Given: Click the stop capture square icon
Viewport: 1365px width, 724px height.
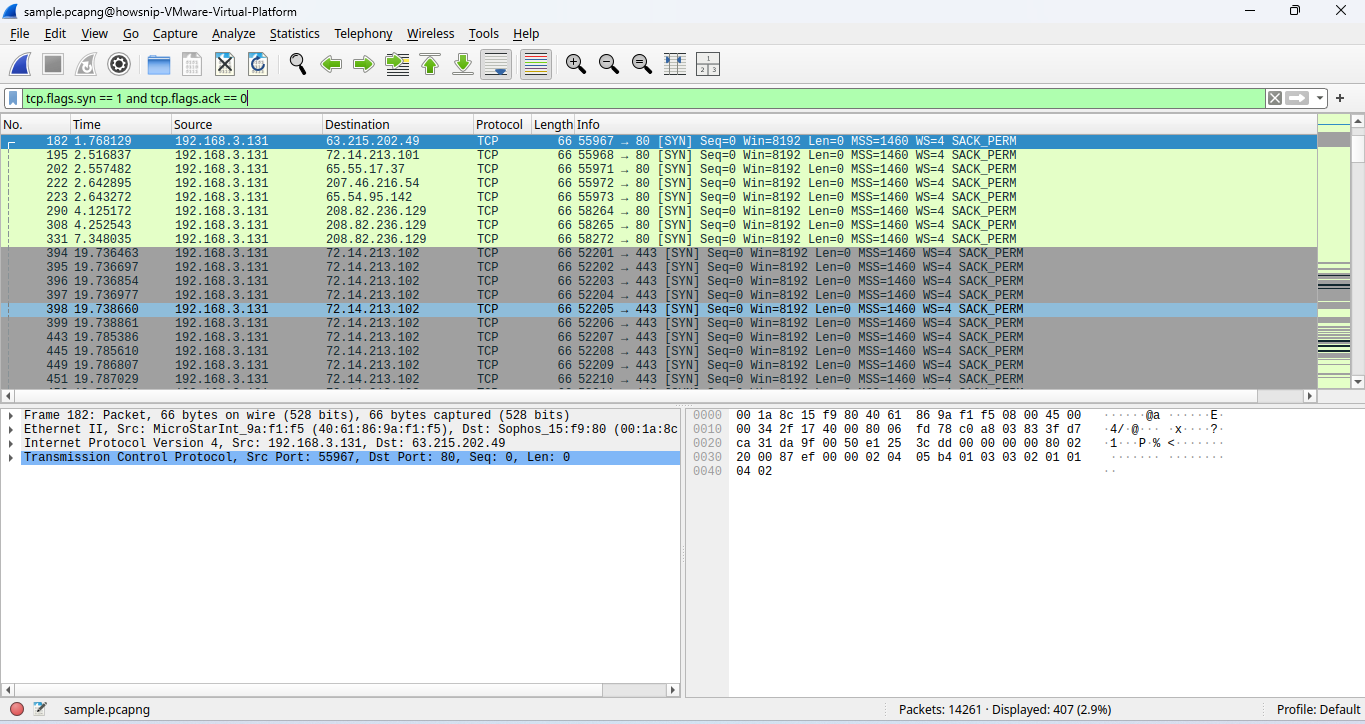Looking at the screenshot, I should [x=53, y=64].
